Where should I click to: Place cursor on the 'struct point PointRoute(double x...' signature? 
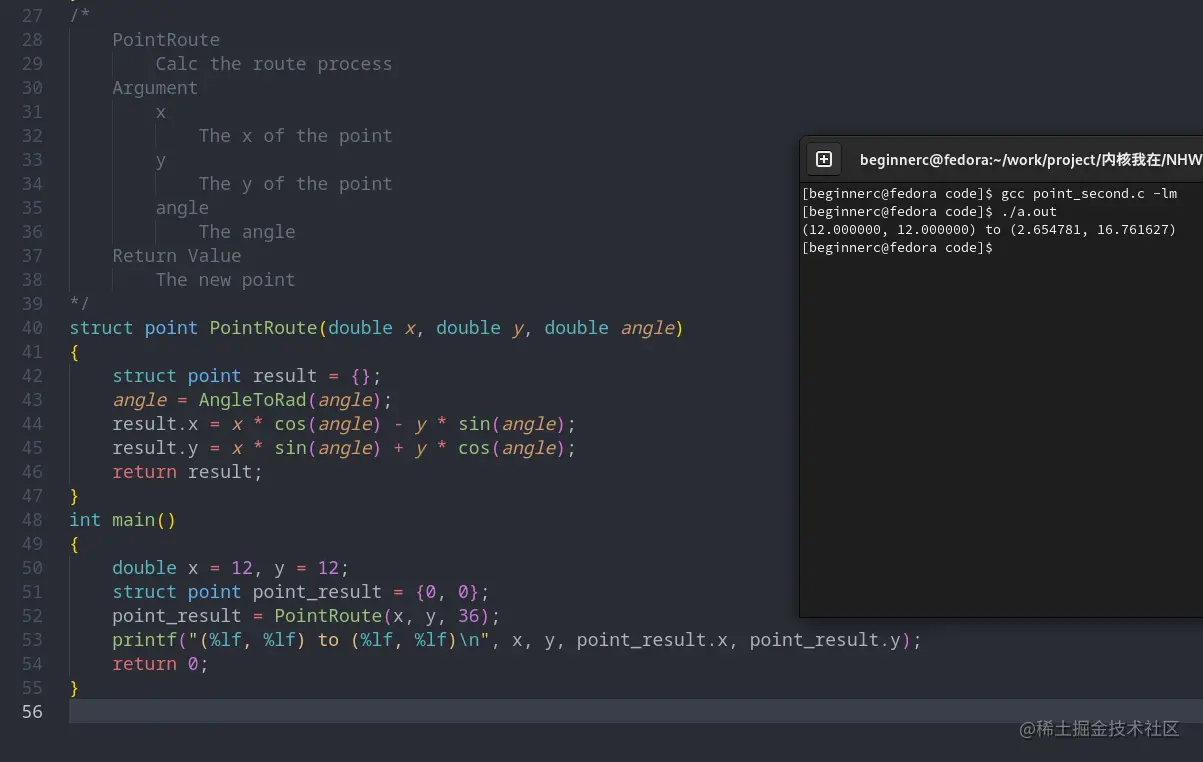[376, 328]
